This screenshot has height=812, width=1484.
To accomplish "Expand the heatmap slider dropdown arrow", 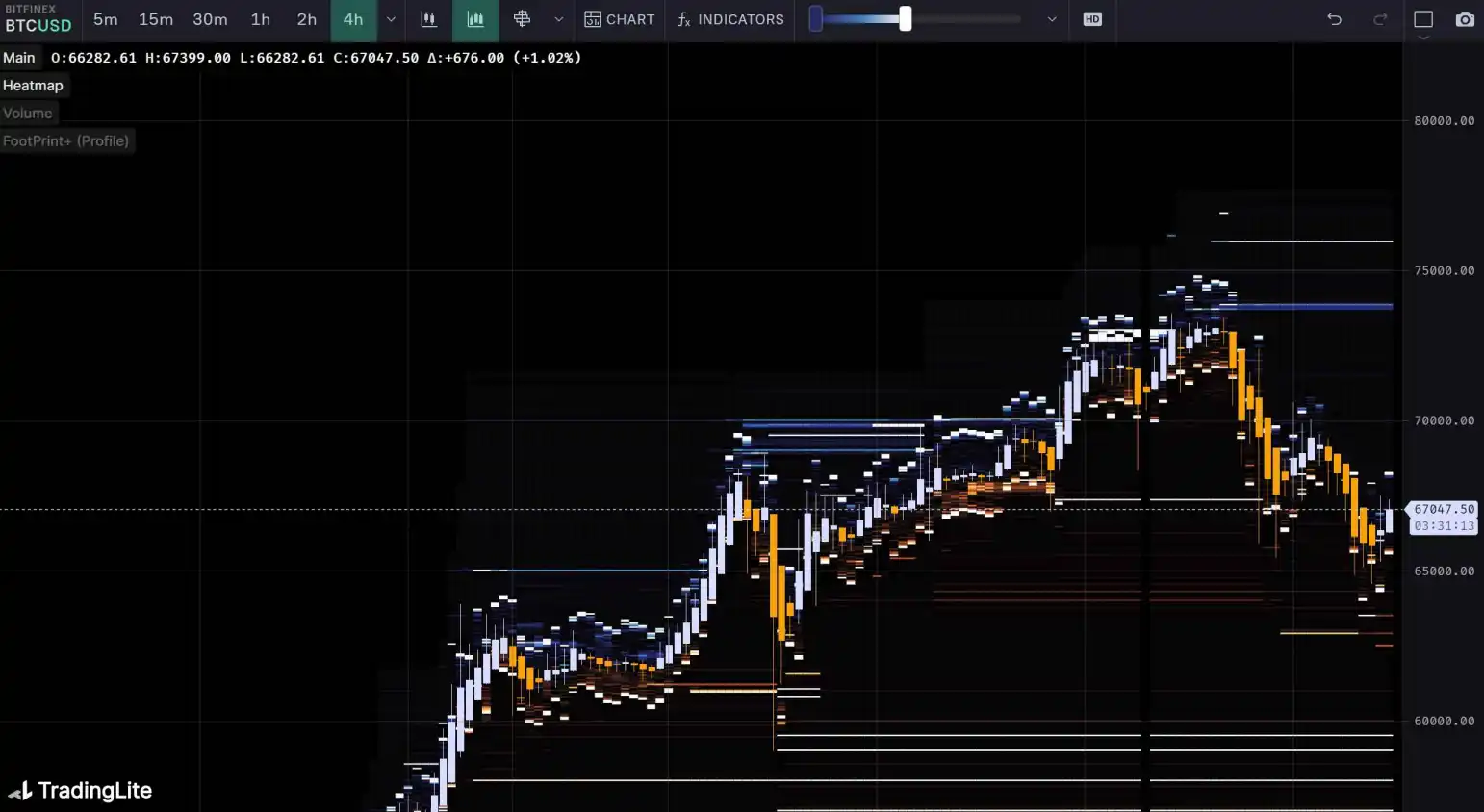I will pos(1052,19).
